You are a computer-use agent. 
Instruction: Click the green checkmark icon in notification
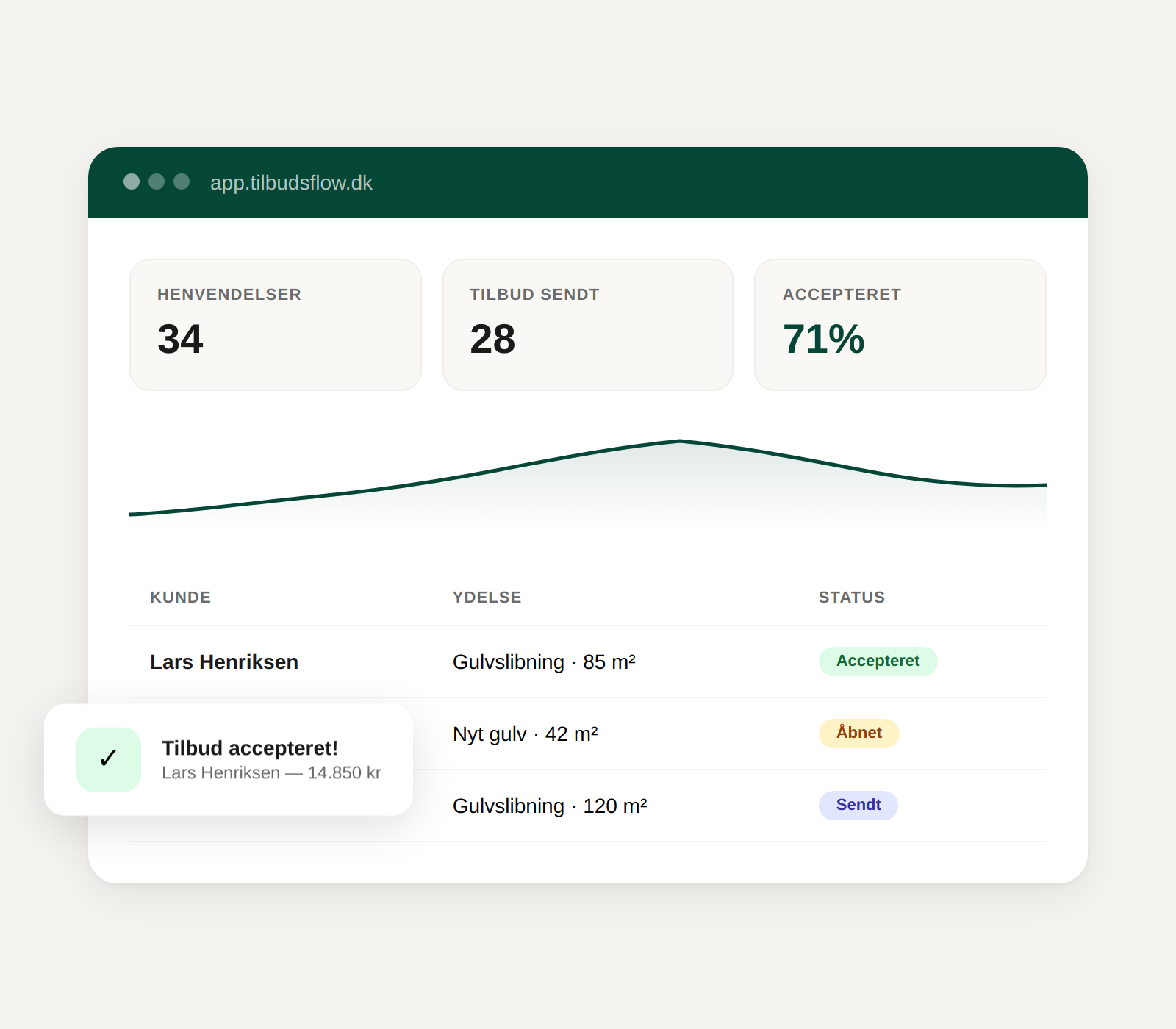(x=109, y=759)
